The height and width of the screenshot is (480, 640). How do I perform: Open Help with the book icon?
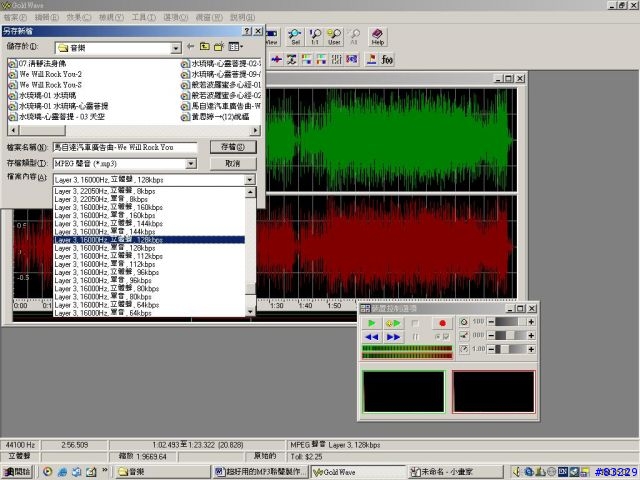[x=378, y=37]
